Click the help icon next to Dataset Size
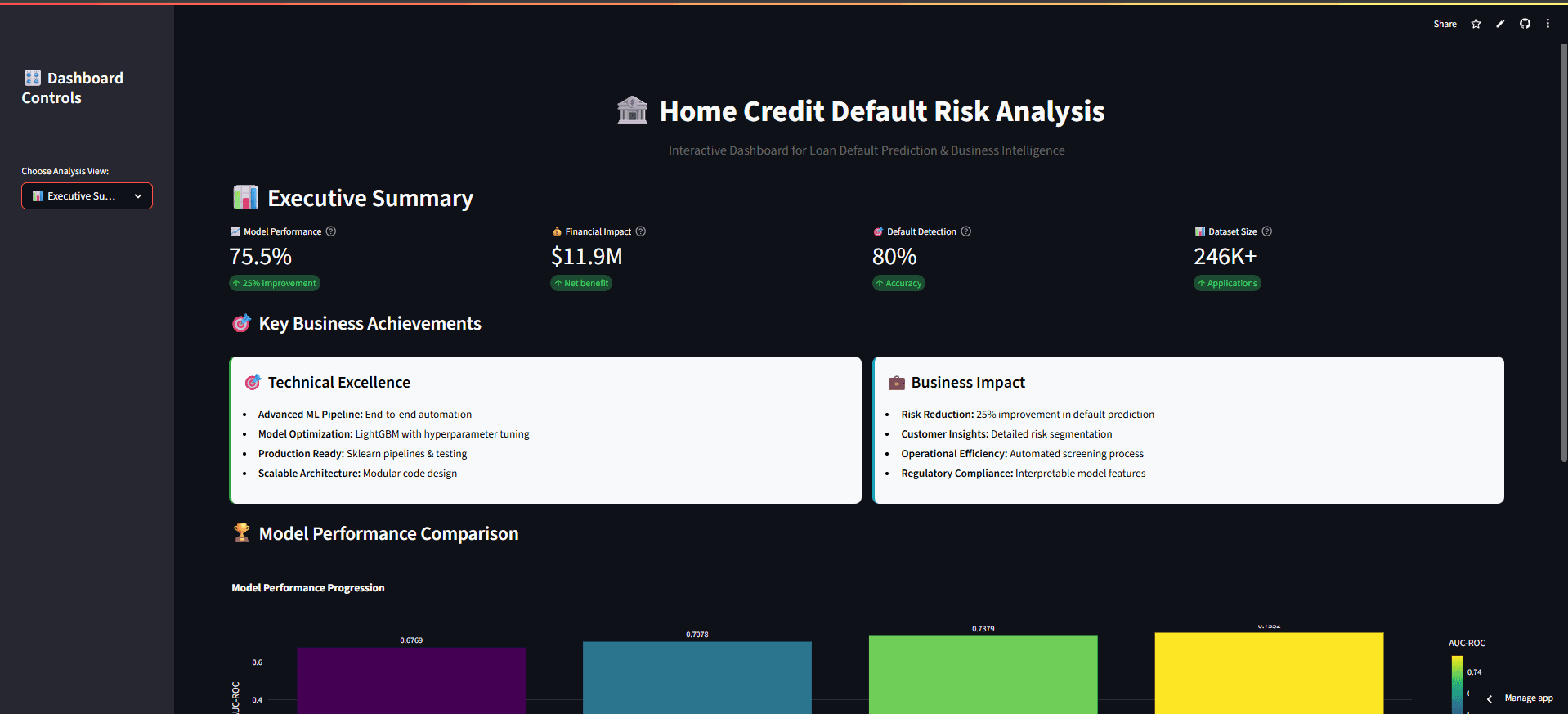Screen dimensions: 1568x714 point(1266,231)
